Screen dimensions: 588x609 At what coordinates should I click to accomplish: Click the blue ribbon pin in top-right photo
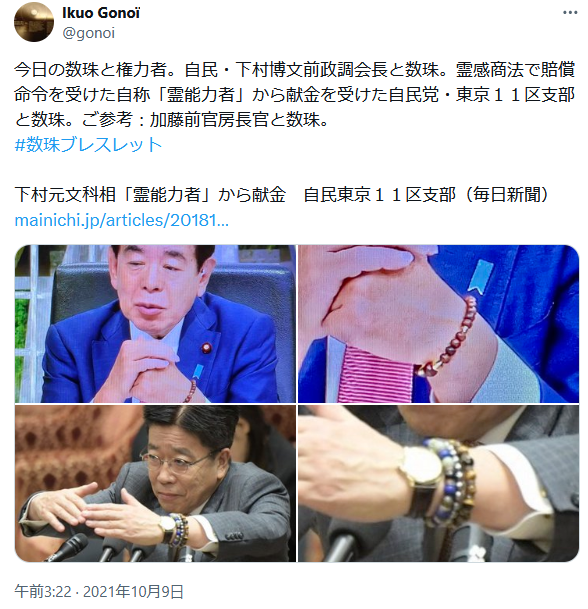point(480,275)
